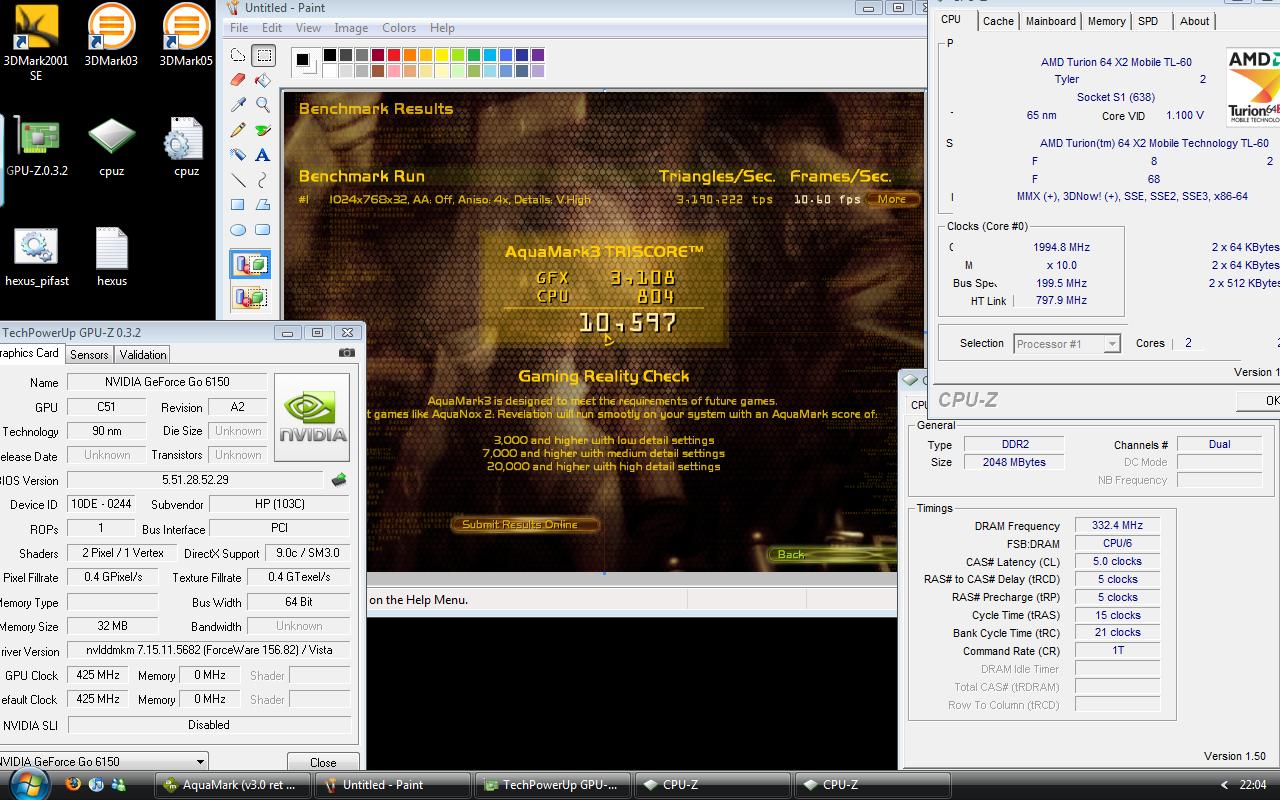Open Paint's View menu
This screenshot has height=800, width=1280.
[309, 28]
